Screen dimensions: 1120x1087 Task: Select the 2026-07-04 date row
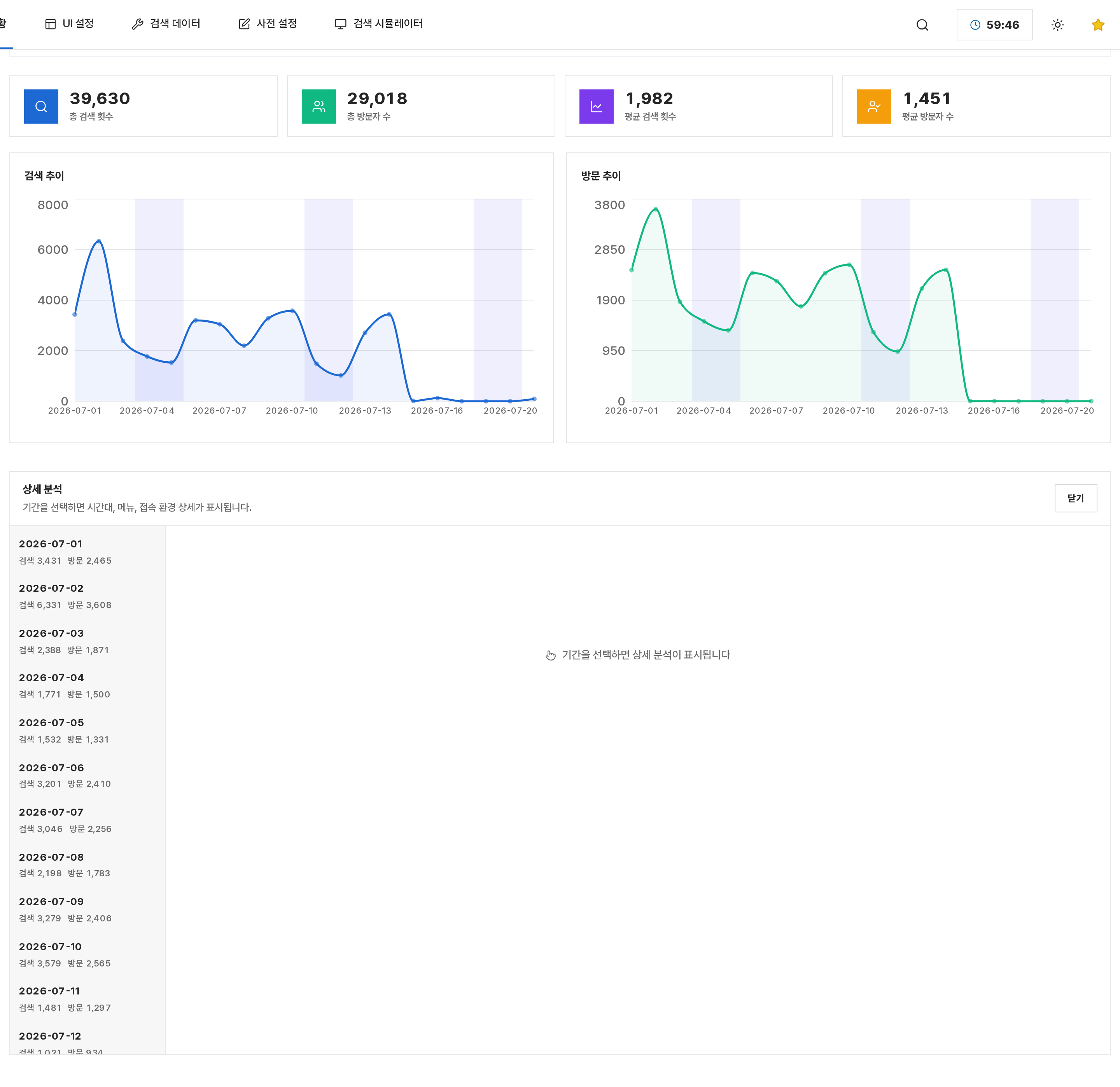point(87,685)
